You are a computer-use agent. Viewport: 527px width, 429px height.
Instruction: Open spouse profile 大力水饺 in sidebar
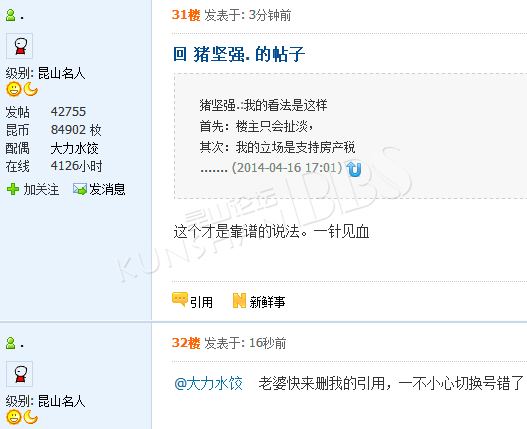pos(74,148)
